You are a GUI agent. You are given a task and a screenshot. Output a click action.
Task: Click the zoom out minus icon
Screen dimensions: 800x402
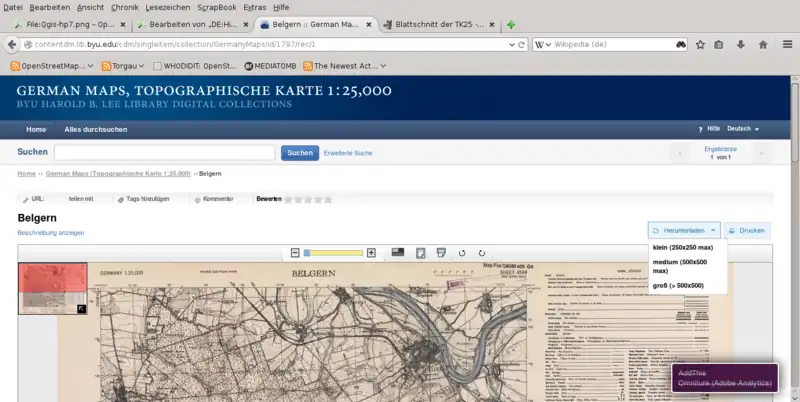pyautogui.click(x=295, y=253)
